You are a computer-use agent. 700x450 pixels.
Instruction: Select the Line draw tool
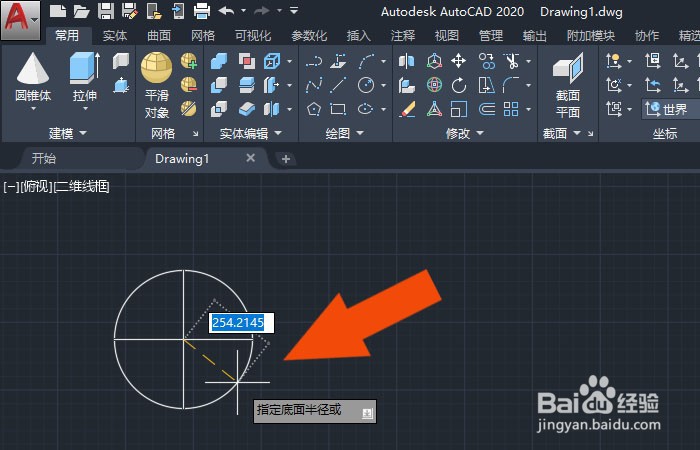point(338,85)
